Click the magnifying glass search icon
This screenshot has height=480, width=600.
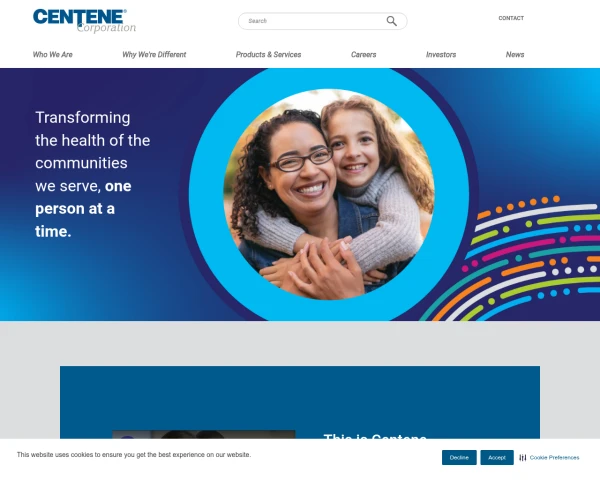click(391, 21)
